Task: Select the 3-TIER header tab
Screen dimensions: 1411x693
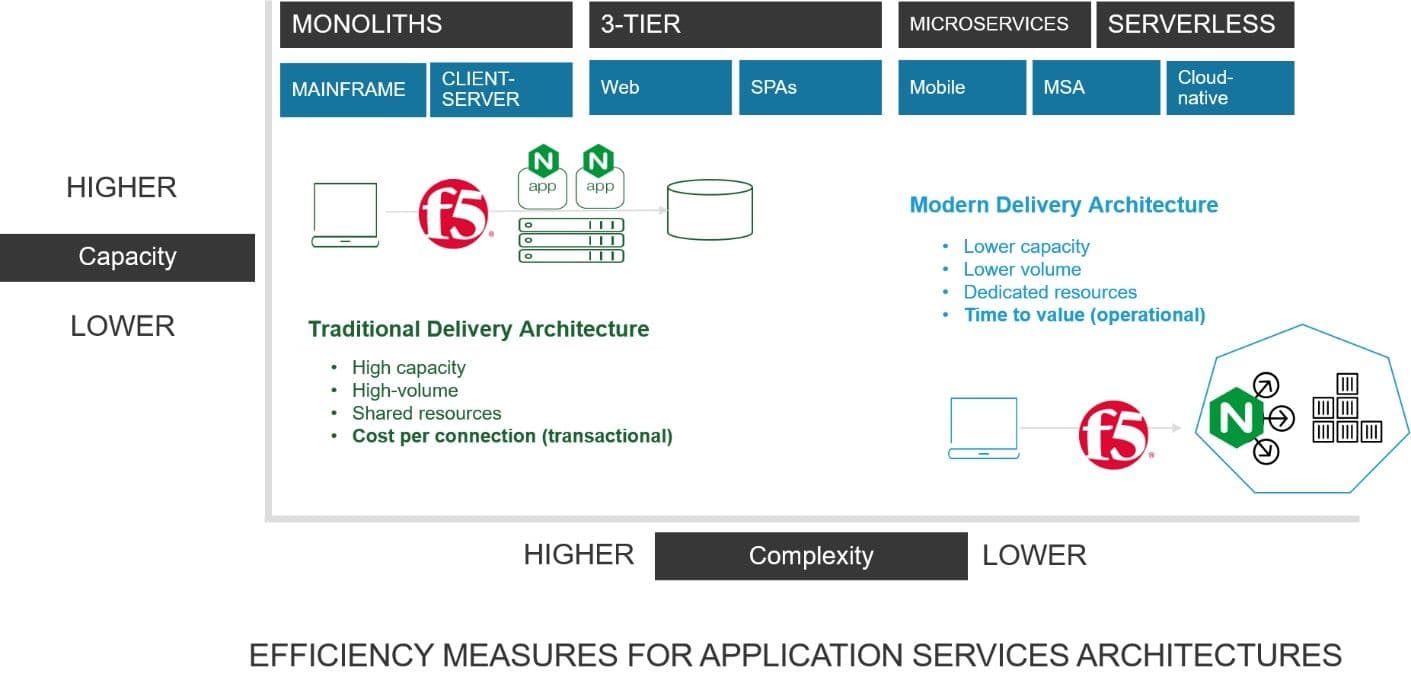Action: tap(734, 24)
